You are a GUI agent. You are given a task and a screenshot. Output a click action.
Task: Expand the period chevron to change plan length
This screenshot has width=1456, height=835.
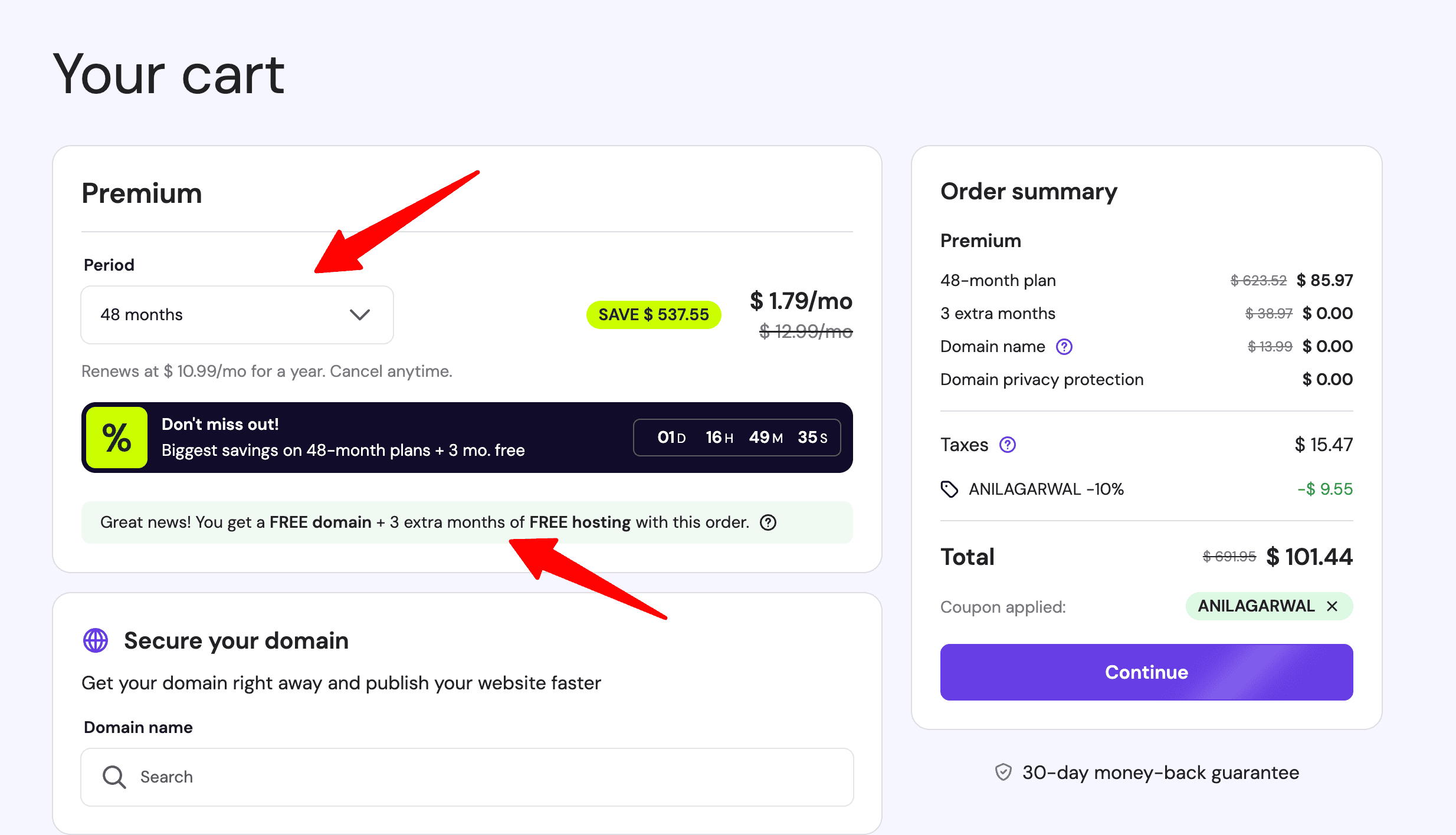tap(360, 314)
